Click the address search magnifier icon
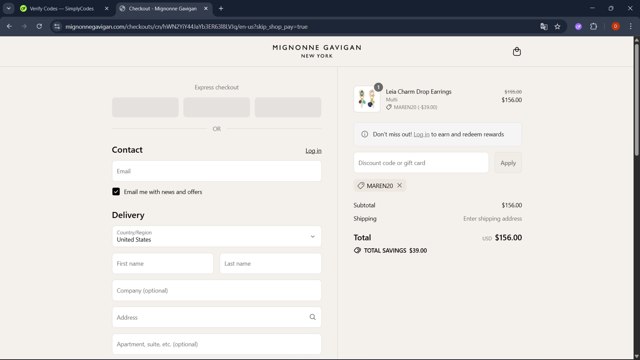This screenshot has height=360, width=640. pos(313,317)
